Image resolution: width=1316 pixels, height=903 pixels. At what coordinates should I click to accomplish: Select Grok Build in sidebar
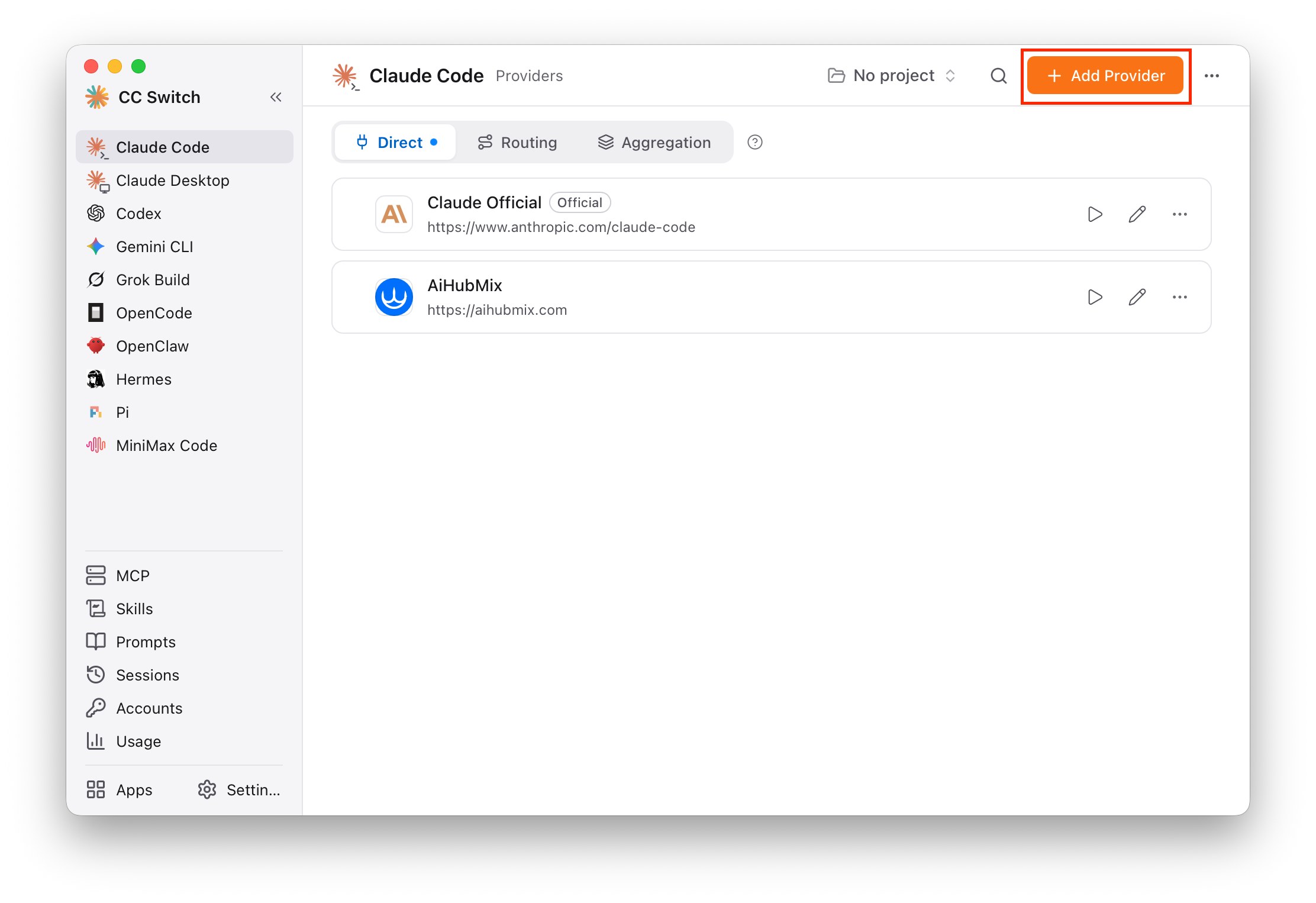pos(185,280)
